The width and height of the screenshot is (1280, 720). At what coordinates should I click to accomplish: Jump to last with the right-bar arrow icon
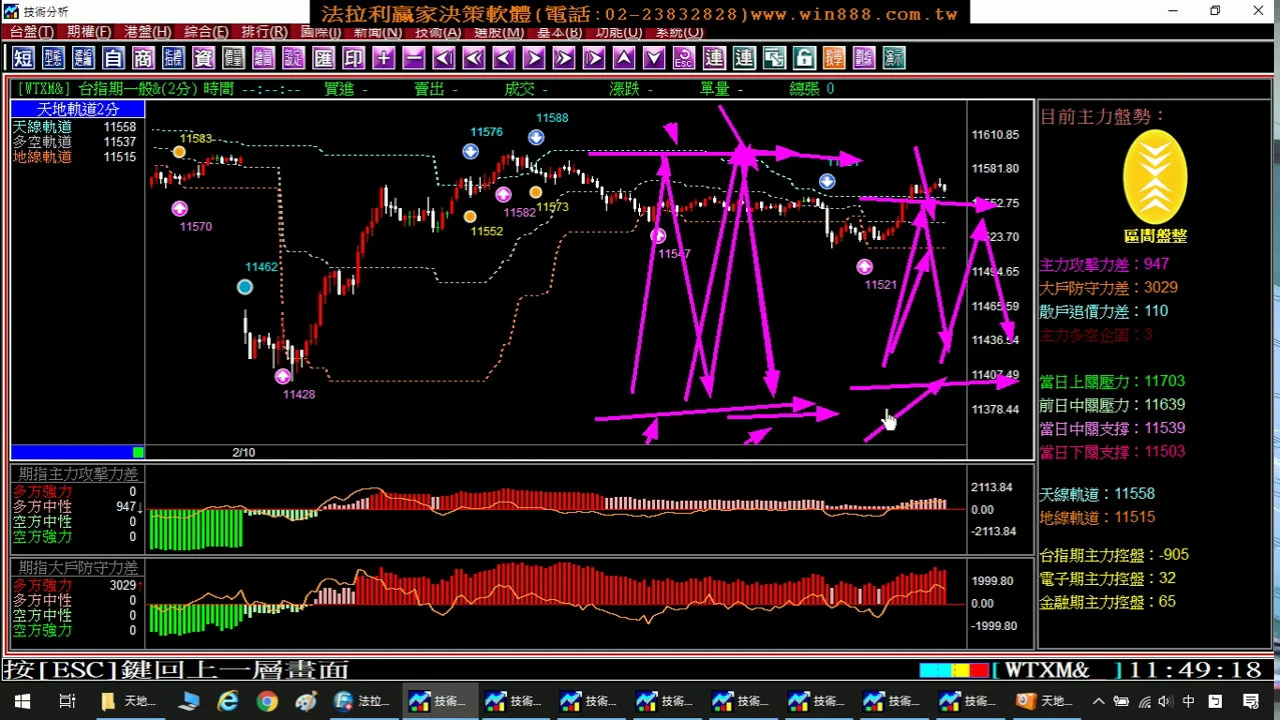tap(593, 58)
